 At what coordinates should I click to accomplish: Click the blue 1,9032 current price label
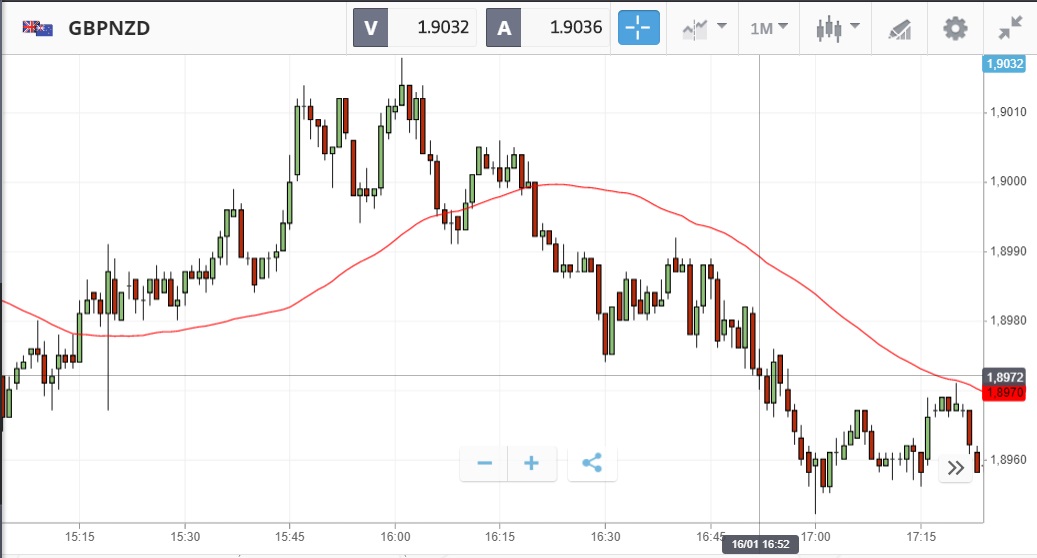click(x=1004, y=64)
